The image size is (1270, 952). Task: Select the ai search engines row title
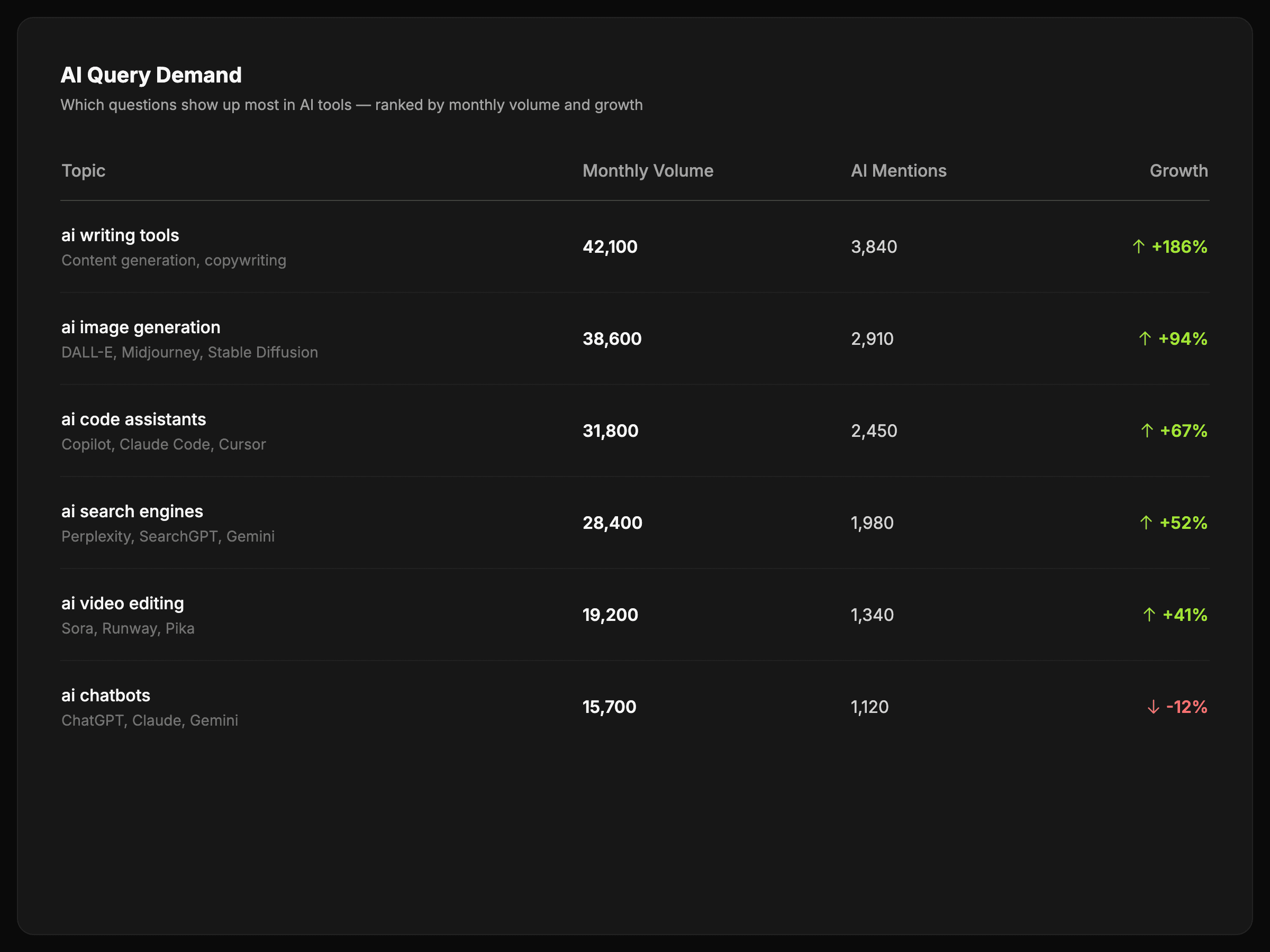(132, 511)
